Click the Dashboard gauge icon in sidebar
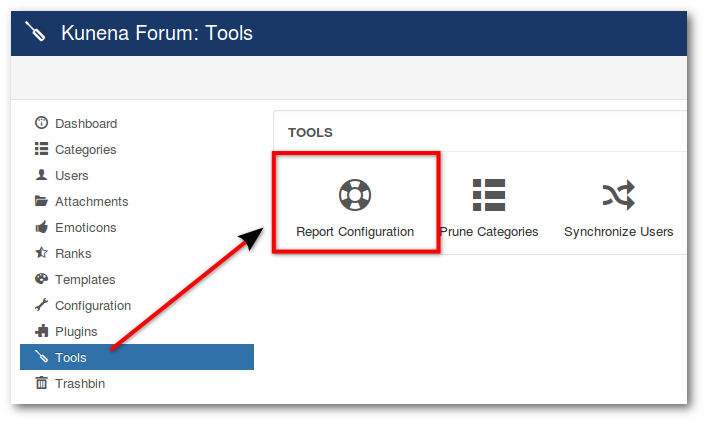Image resolution: width=706 pixels, height=423 pixels. [41, 123]
